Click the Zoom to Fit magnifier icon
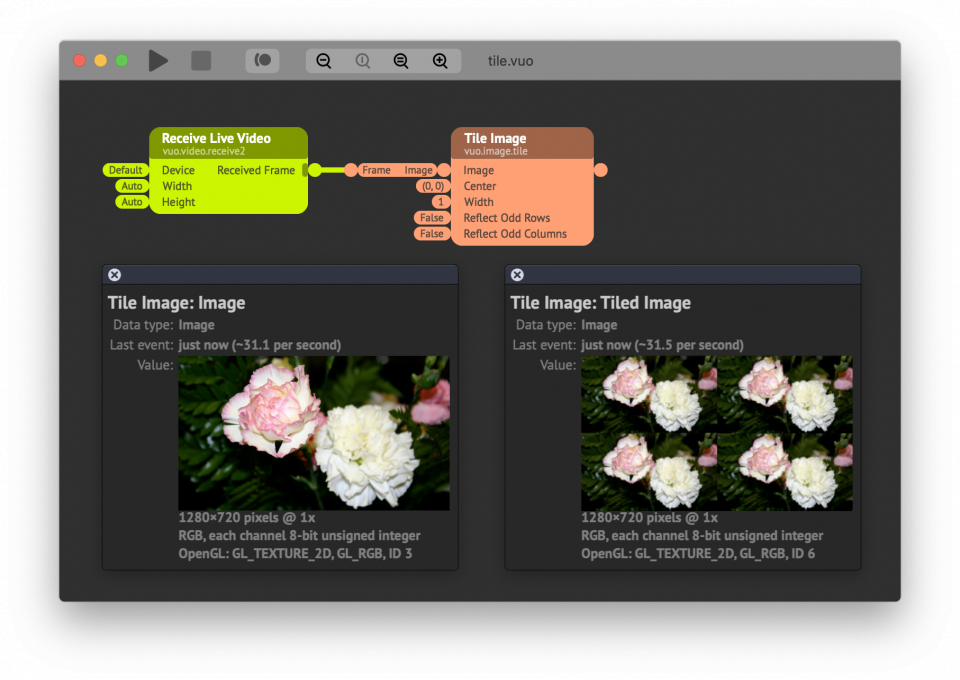This screenshot has width=960, height=680. (401, 61)
